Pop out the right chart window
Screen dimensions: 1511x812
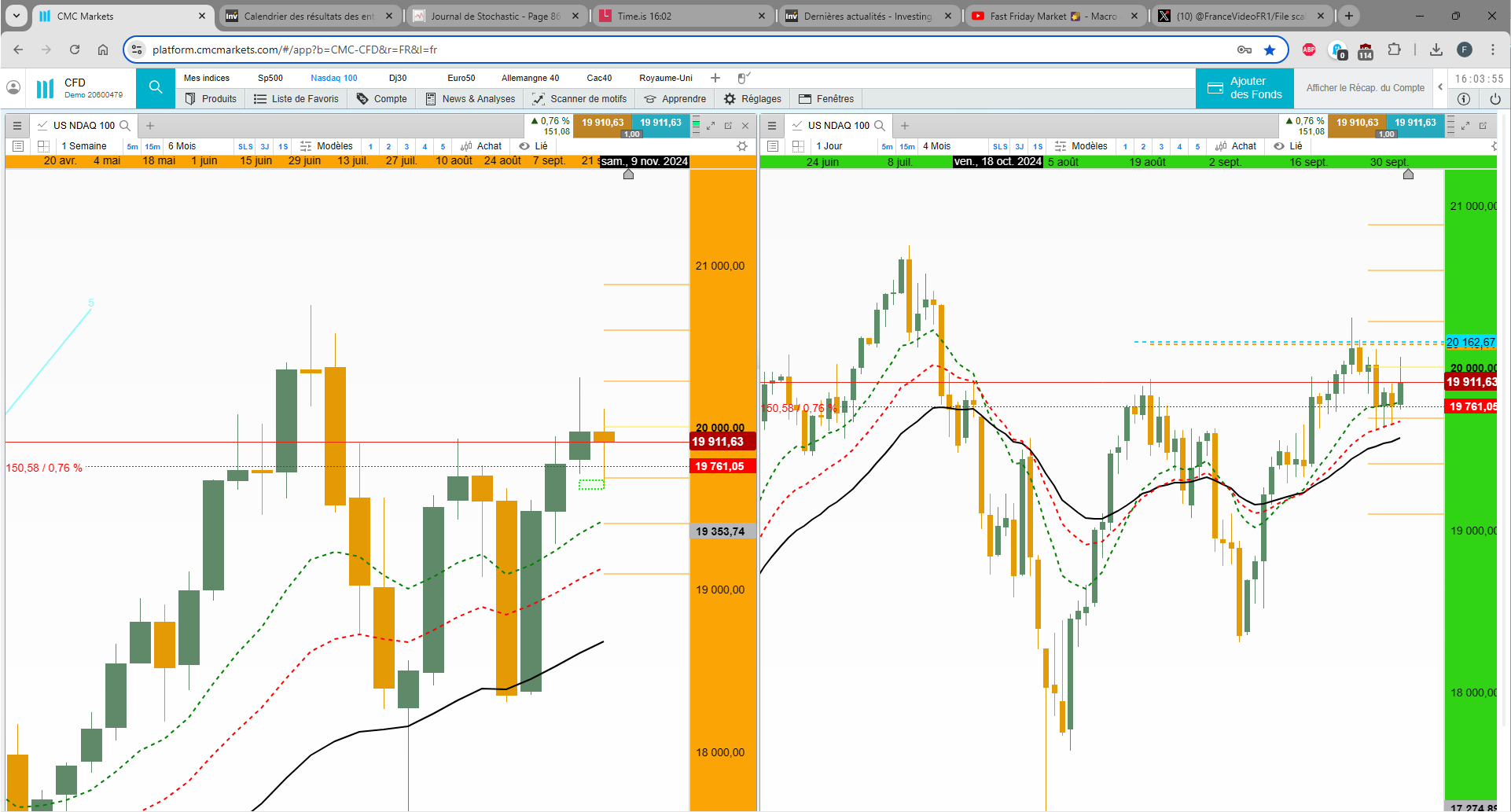(x=1483, y=126)
